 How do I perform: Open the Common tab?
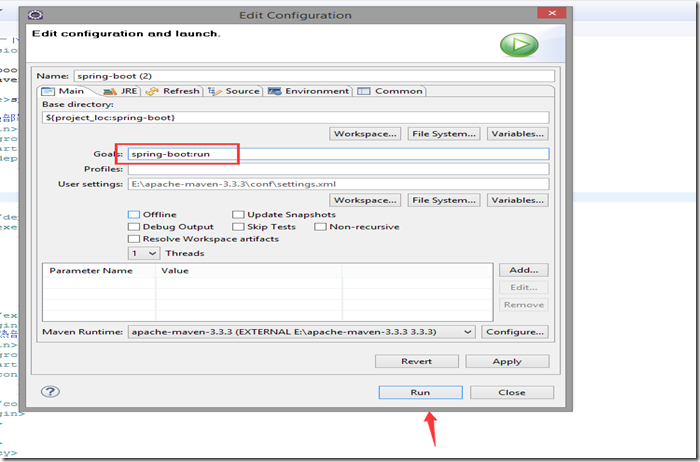(x=390, y=91)
